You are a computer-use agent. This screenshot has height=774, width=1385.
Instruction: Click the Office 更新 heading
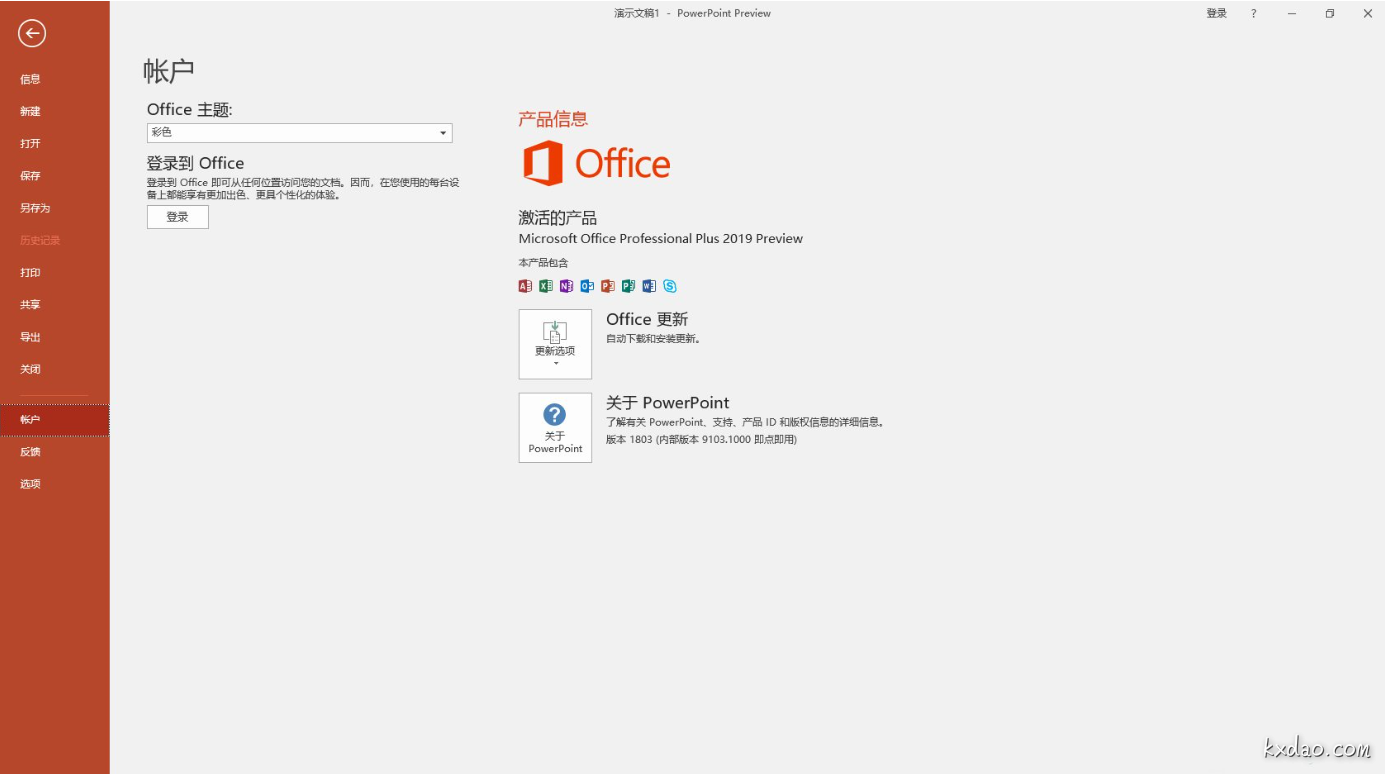pos(647,319)
